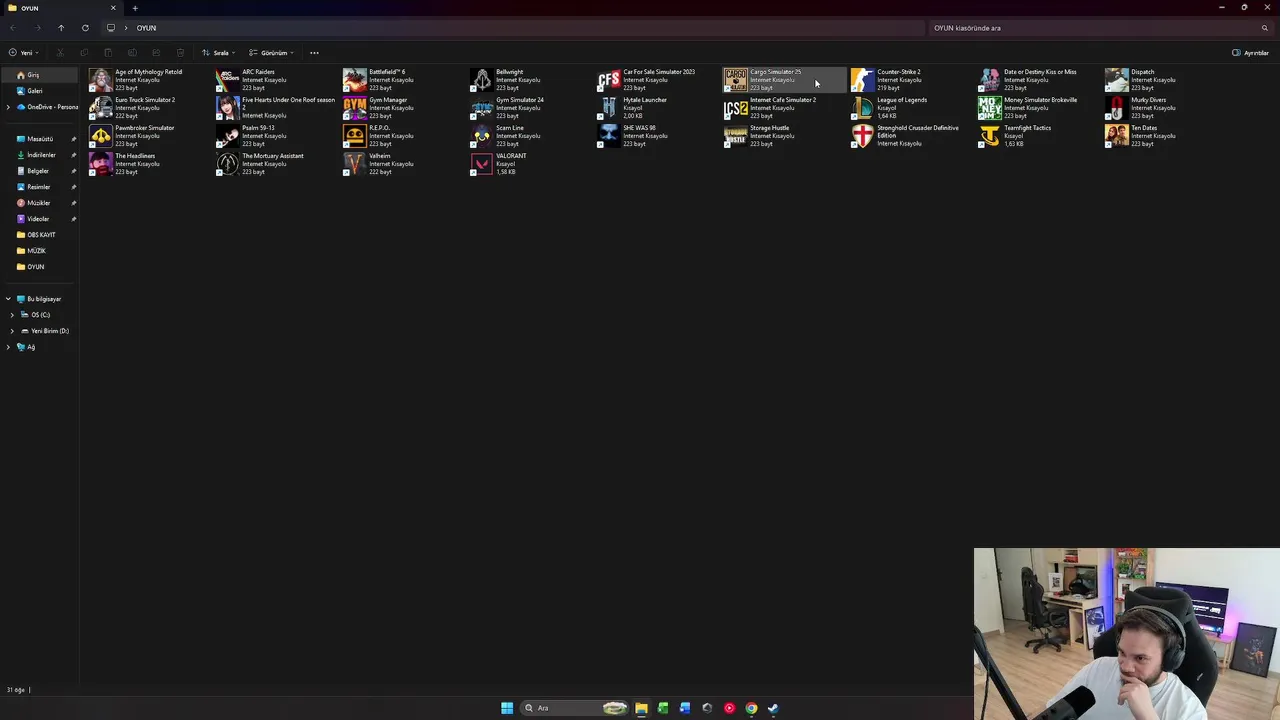
Task: Open the Resimler folder
Action: (x=40, y=187)
